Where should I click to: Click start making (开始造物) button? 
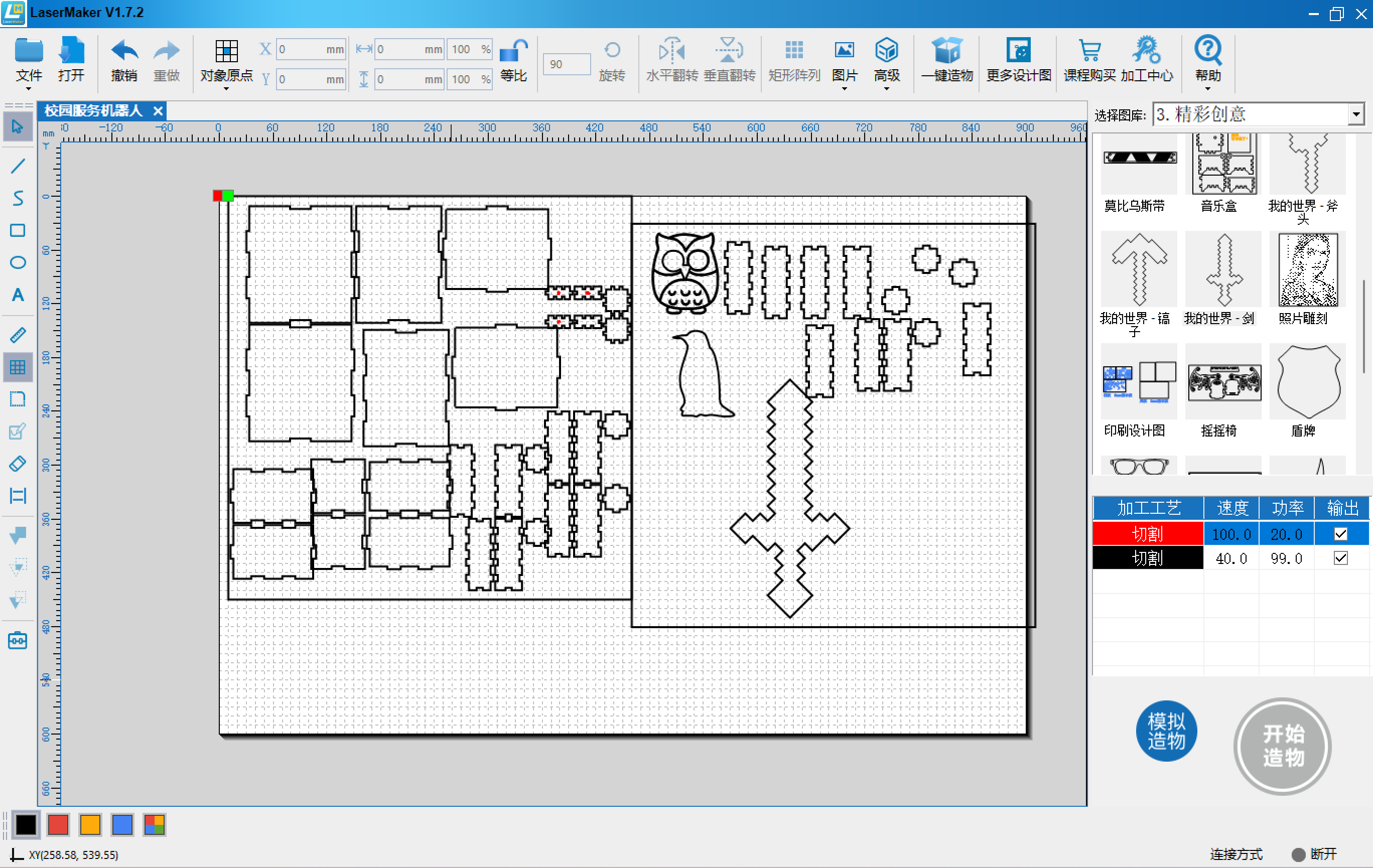pos(1282,746)
